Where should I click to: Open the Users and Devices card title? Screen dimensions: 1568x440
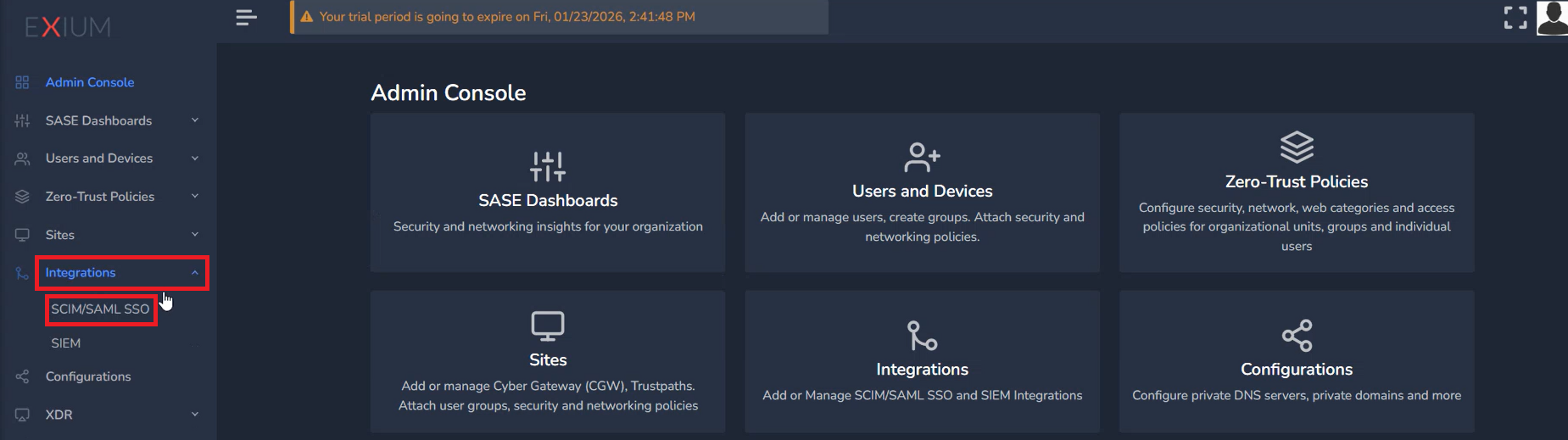pos(923,192)
